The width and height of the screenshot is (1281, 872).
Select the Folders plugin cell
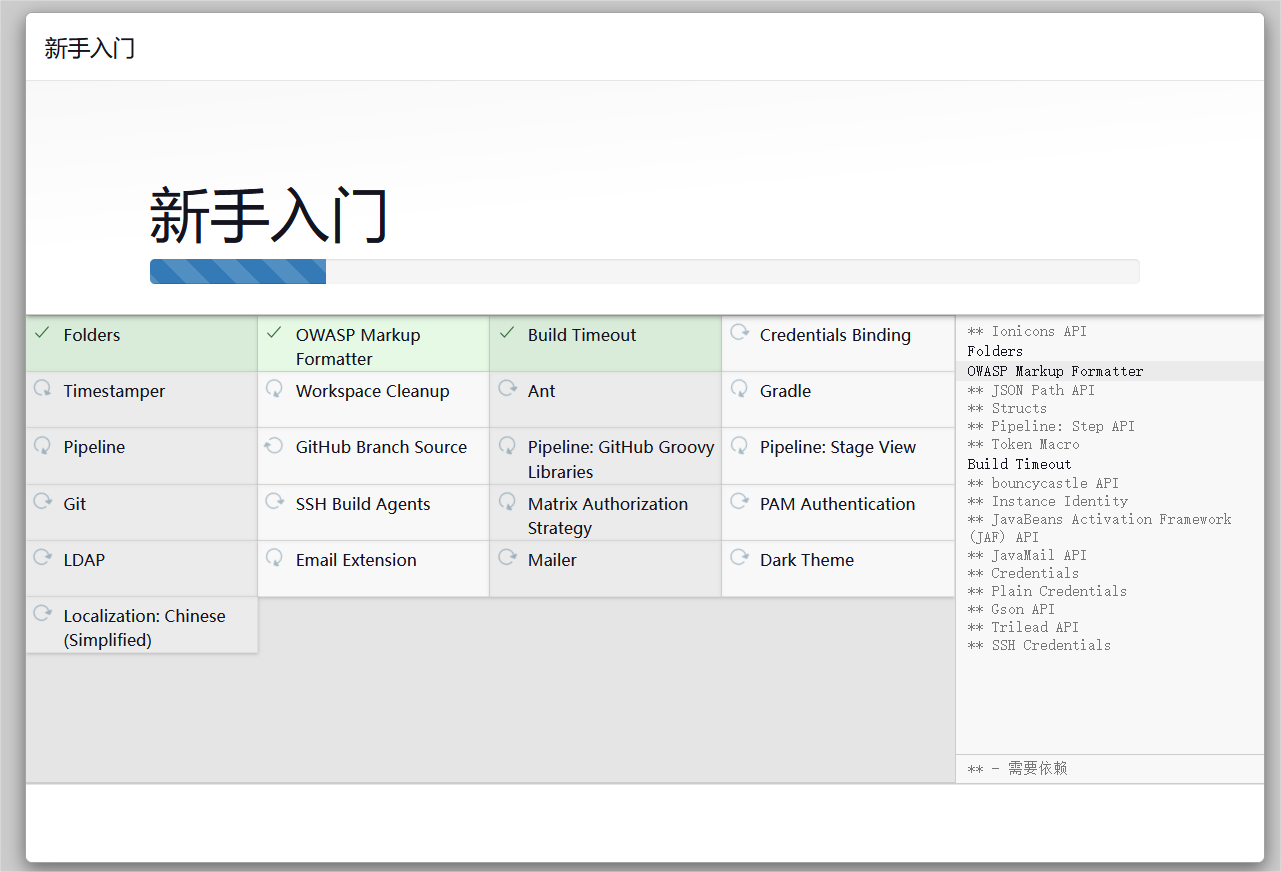coord(142,344)
